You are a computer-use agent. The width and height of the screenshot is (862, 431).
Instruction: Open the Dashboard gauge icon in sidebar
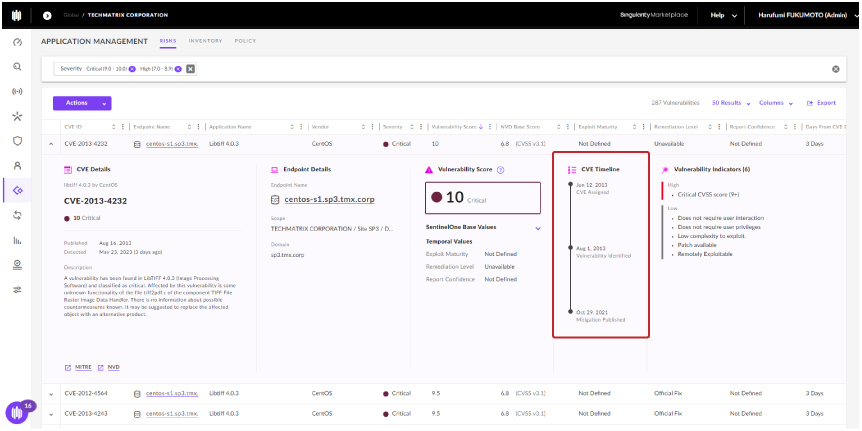[x=17, y=42]
